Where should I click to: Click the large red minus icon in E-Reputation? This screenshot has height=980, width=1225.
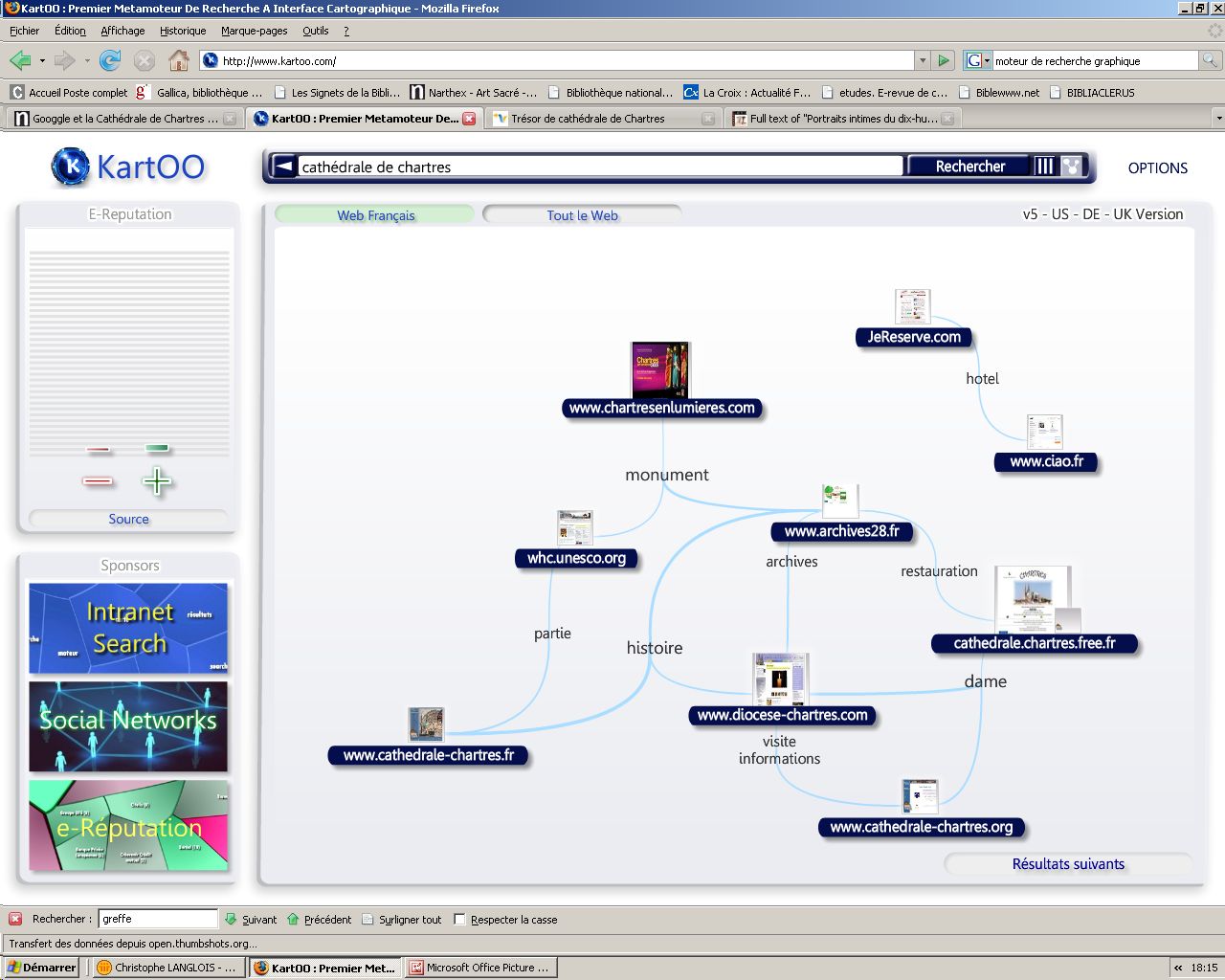point(98,480)
